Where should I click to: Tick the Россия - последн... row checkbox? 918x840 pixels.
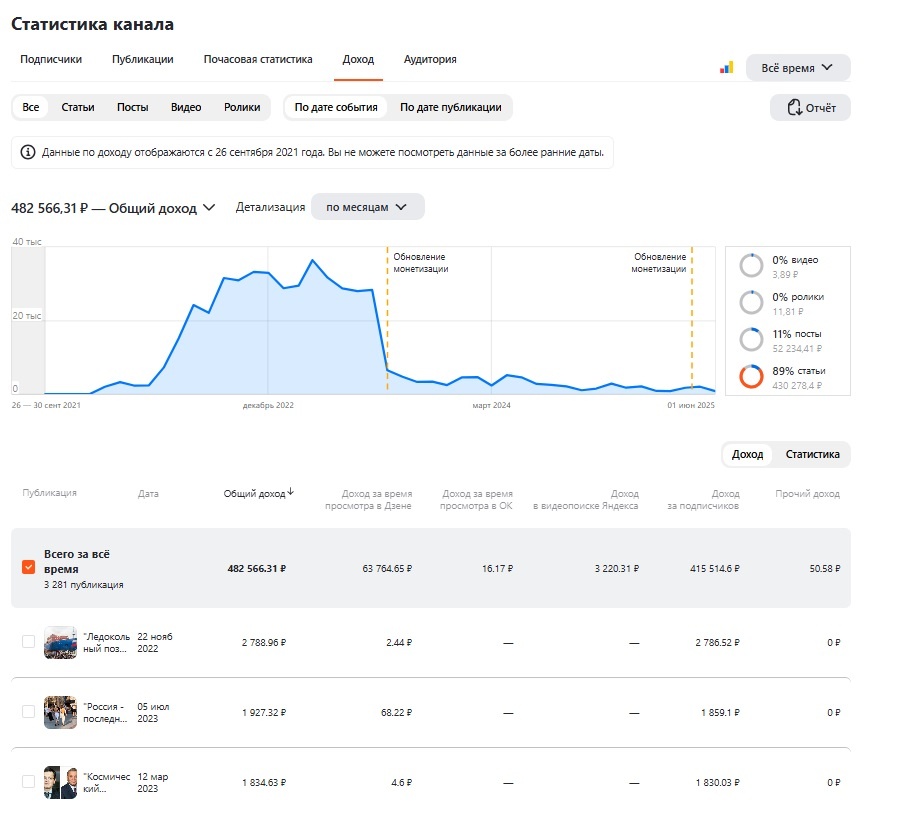[x=28, y=712]
